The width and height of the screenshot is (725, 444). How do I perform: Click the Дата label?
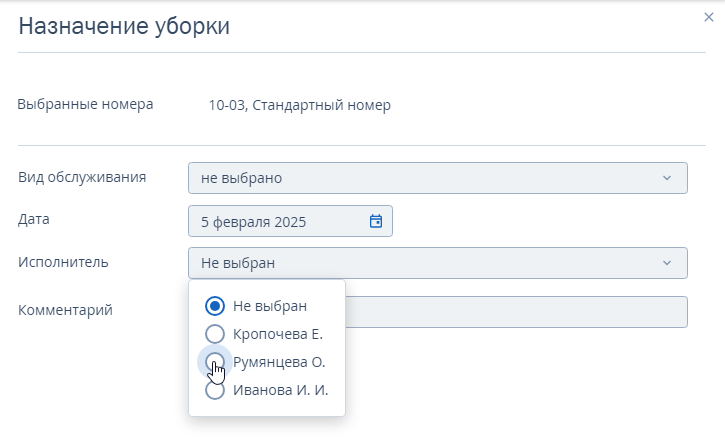tap(34, 219)
